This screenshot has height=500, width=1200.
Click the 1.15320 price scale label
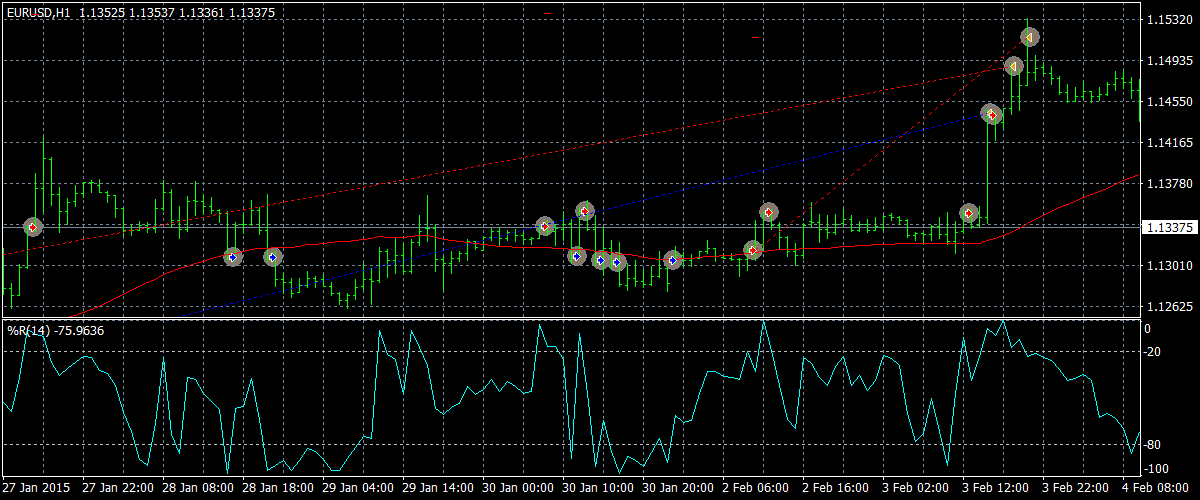pos(1168,20)
